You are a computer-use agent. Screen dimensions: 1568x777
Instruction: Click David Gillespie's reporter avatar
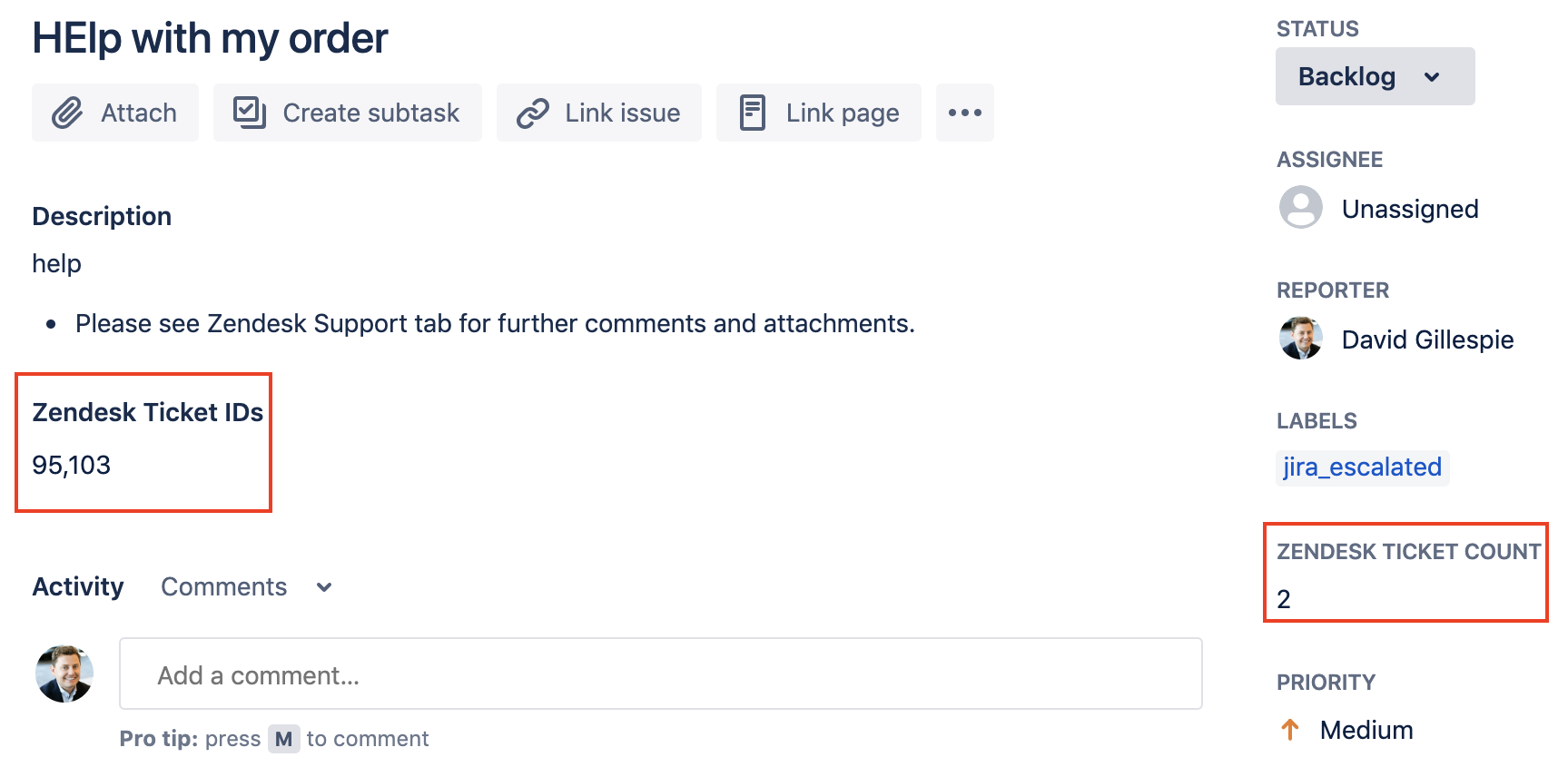(1301, 339)
